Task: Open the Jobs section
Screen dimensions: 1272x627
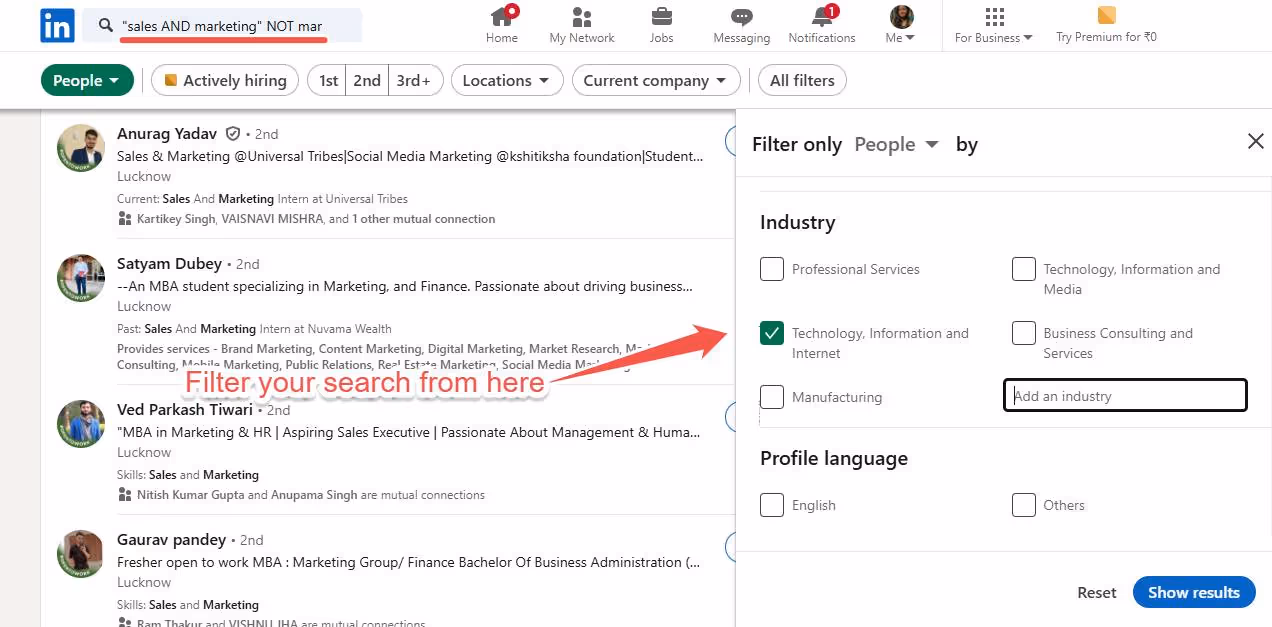Action: pyautogui.click(x=661, y=24)
